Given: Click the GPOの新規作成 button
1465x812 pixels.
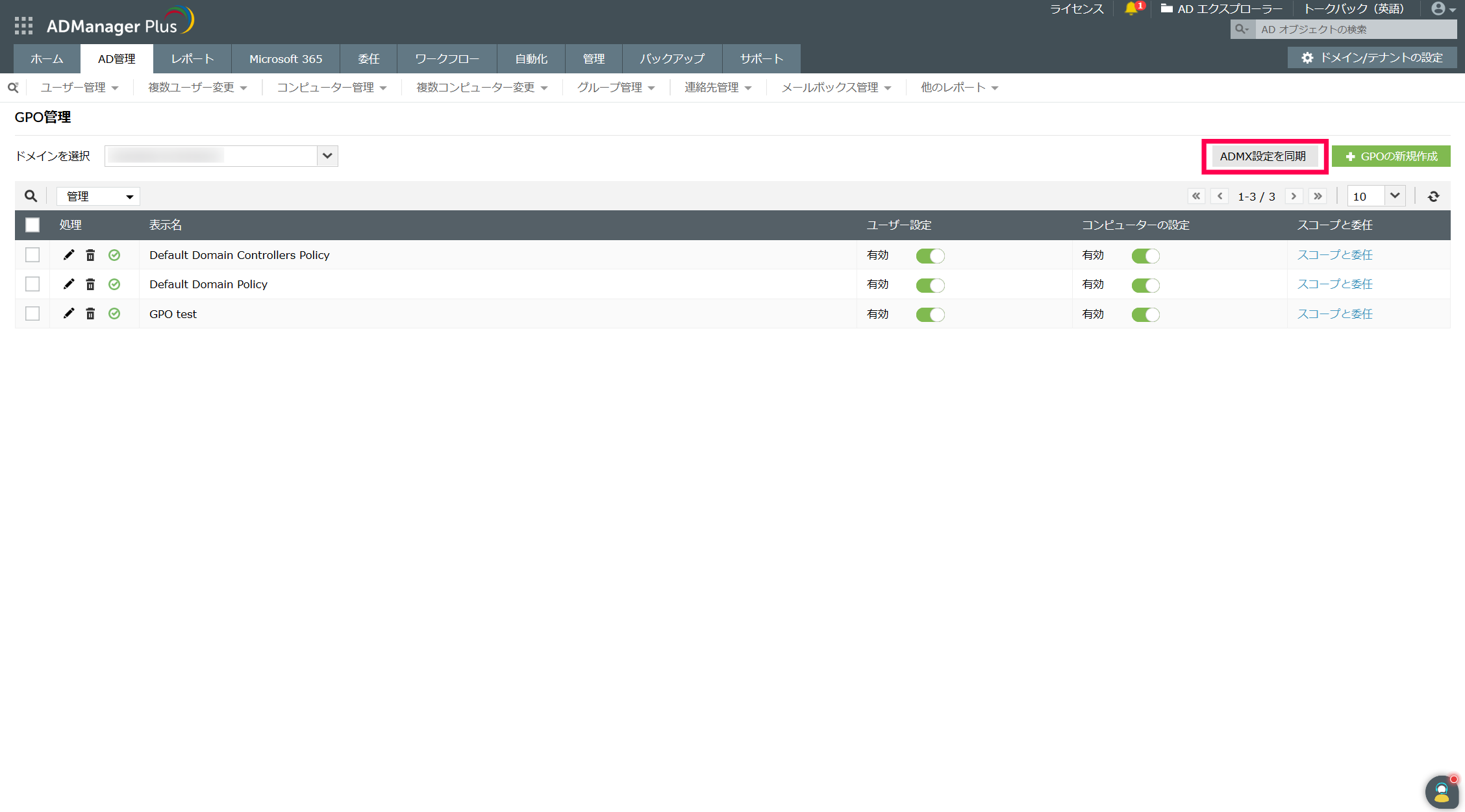Looking at the screenshot, I should (x=1391, y=156).
